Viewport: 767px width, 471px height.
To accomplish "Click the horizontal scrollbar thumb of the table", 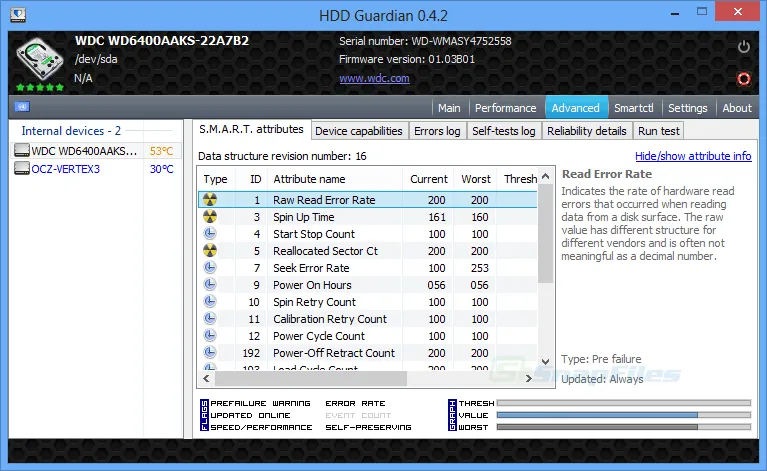I will click(x=311, y=378).
